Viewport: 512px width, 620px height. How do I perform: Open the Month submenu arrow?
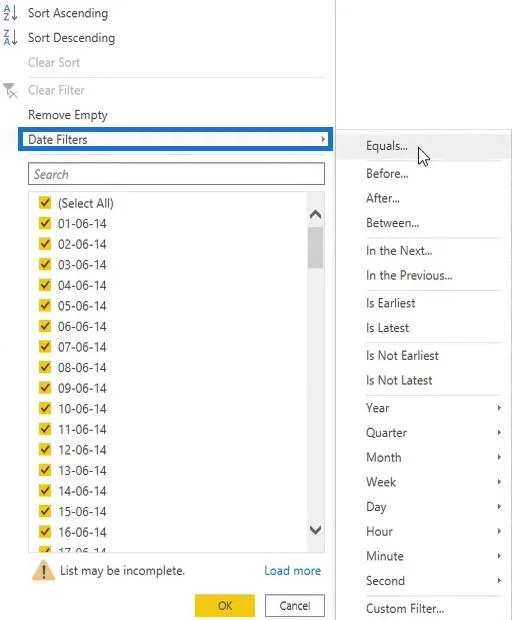click(499, 457)
